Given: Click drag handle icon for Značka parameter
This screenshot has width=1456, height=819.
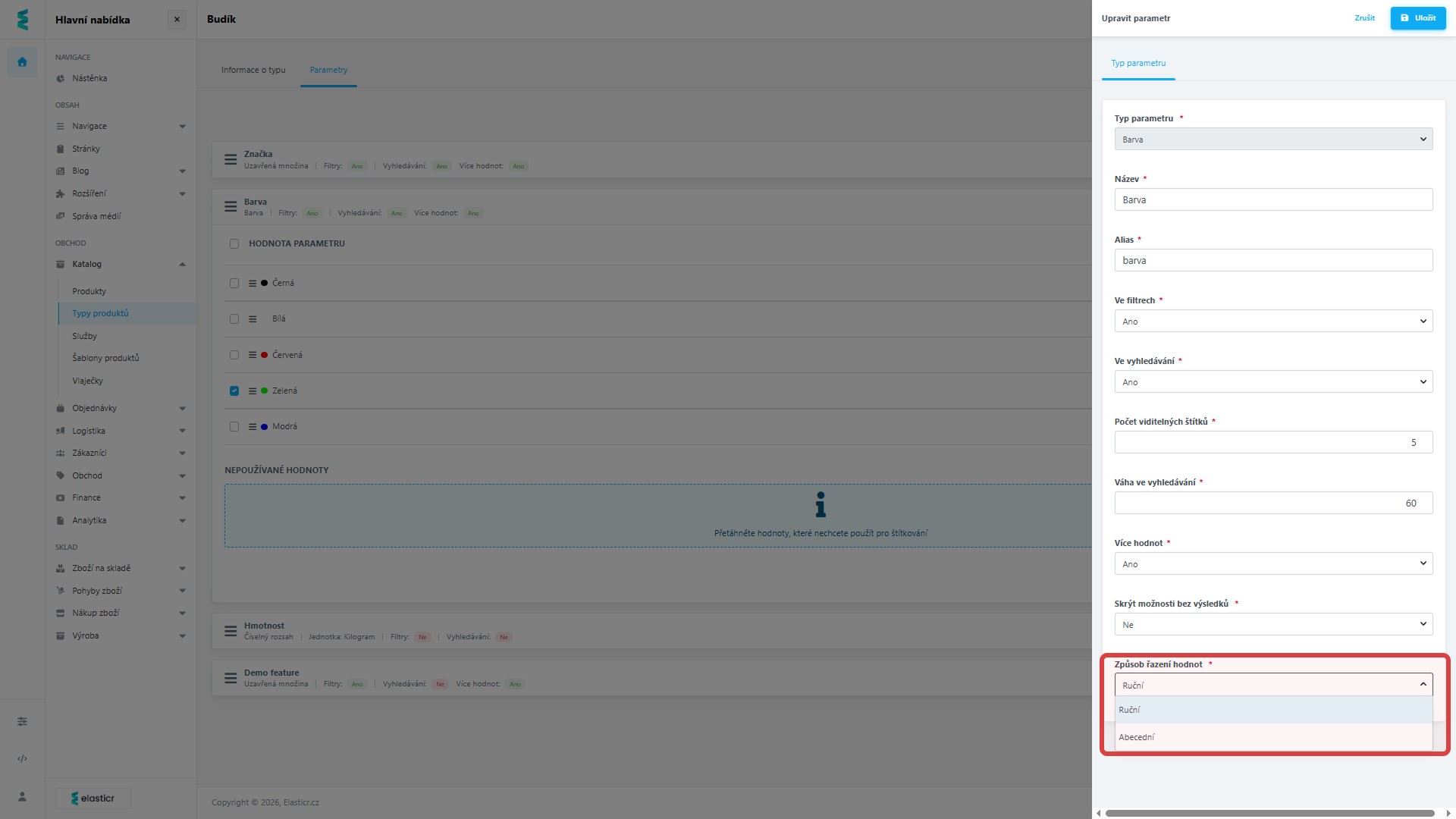Looking at the screenshot, I should 231,159.
